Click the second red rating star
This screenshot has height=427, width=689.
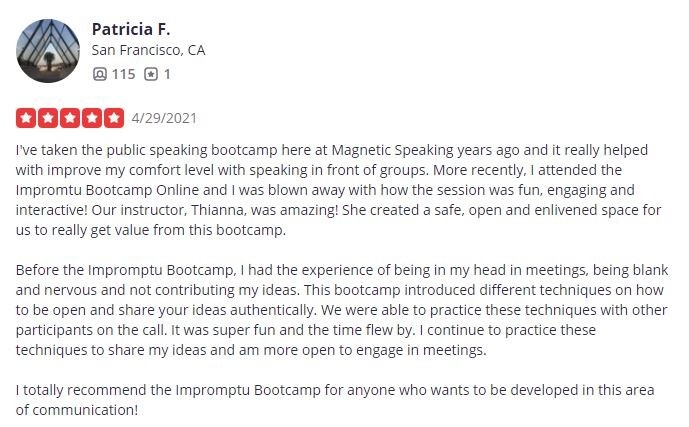(x=48, y=118)
